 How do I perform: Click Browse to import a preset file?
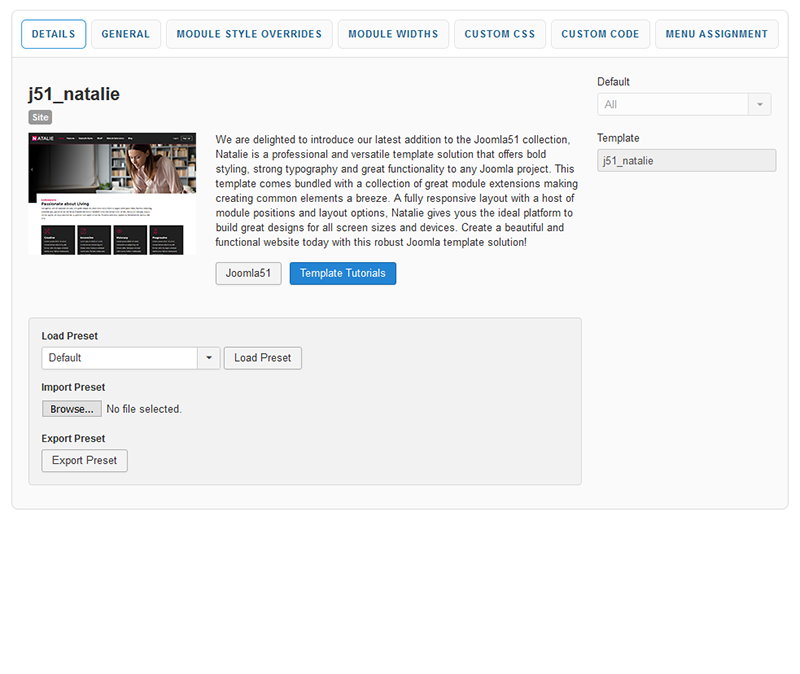click(72, 409)
